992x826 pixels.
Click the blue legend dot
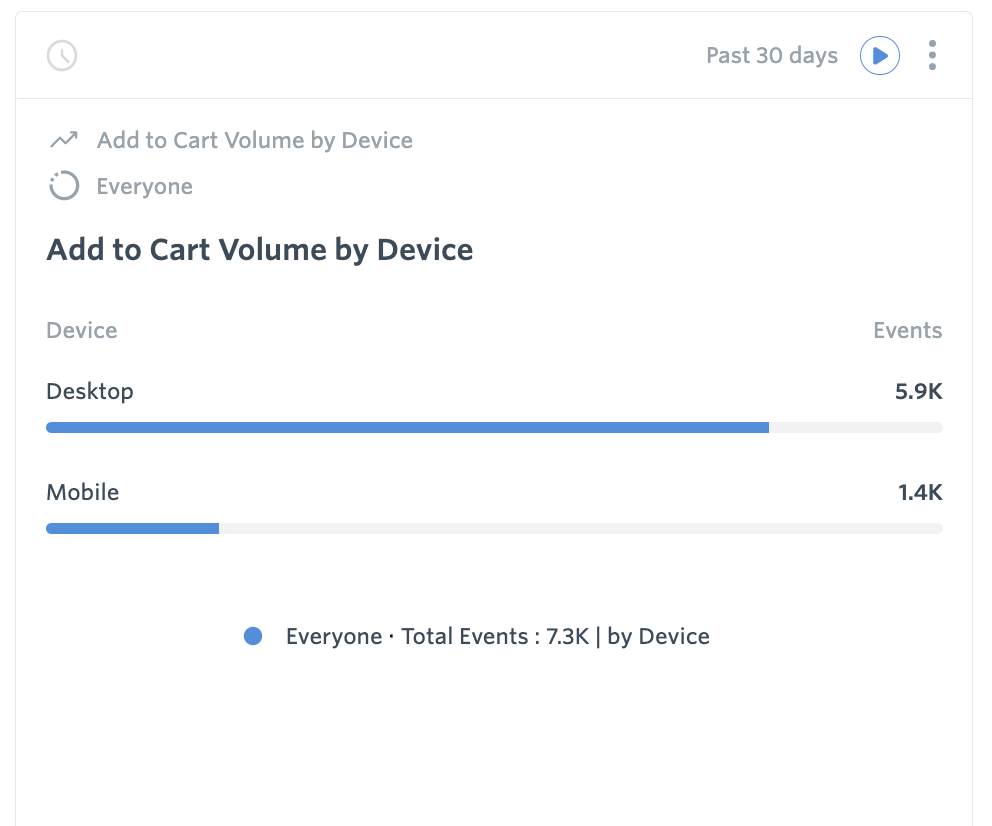[x=253, y=636]
